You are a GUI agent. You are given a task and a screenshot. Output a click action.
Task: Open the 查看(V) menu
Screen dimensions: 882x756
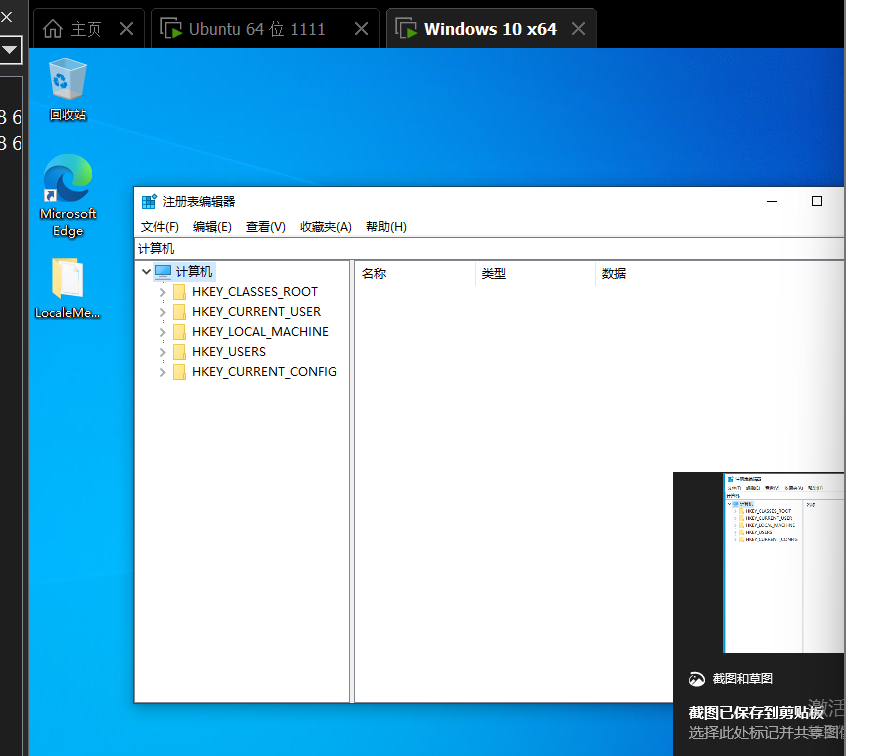point(266,227)
